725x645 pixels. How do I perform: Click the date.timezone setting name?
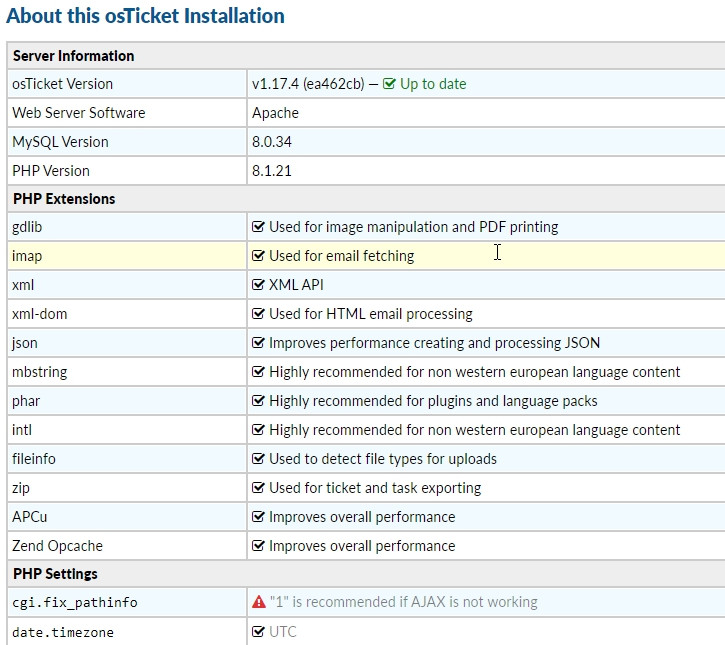pos(63,632)
